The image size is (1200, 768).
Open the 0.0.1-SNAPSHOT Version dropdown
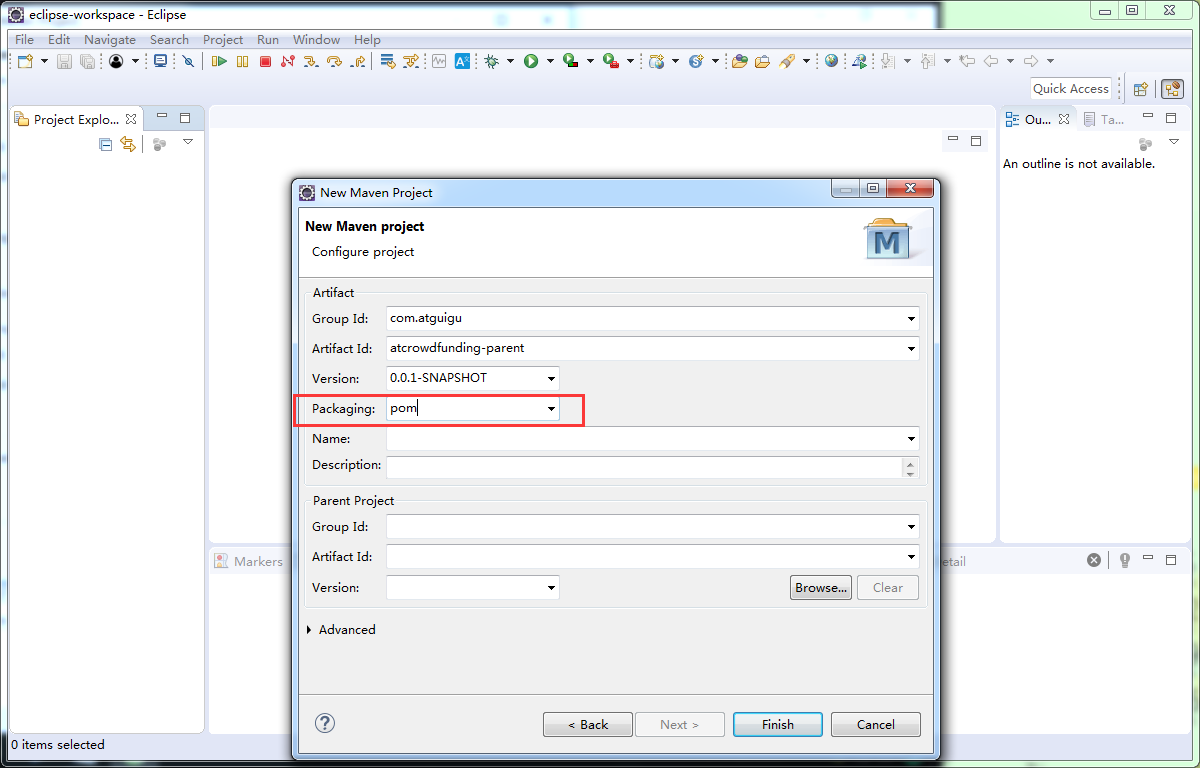pyautogui.click(x=551, y=379)
